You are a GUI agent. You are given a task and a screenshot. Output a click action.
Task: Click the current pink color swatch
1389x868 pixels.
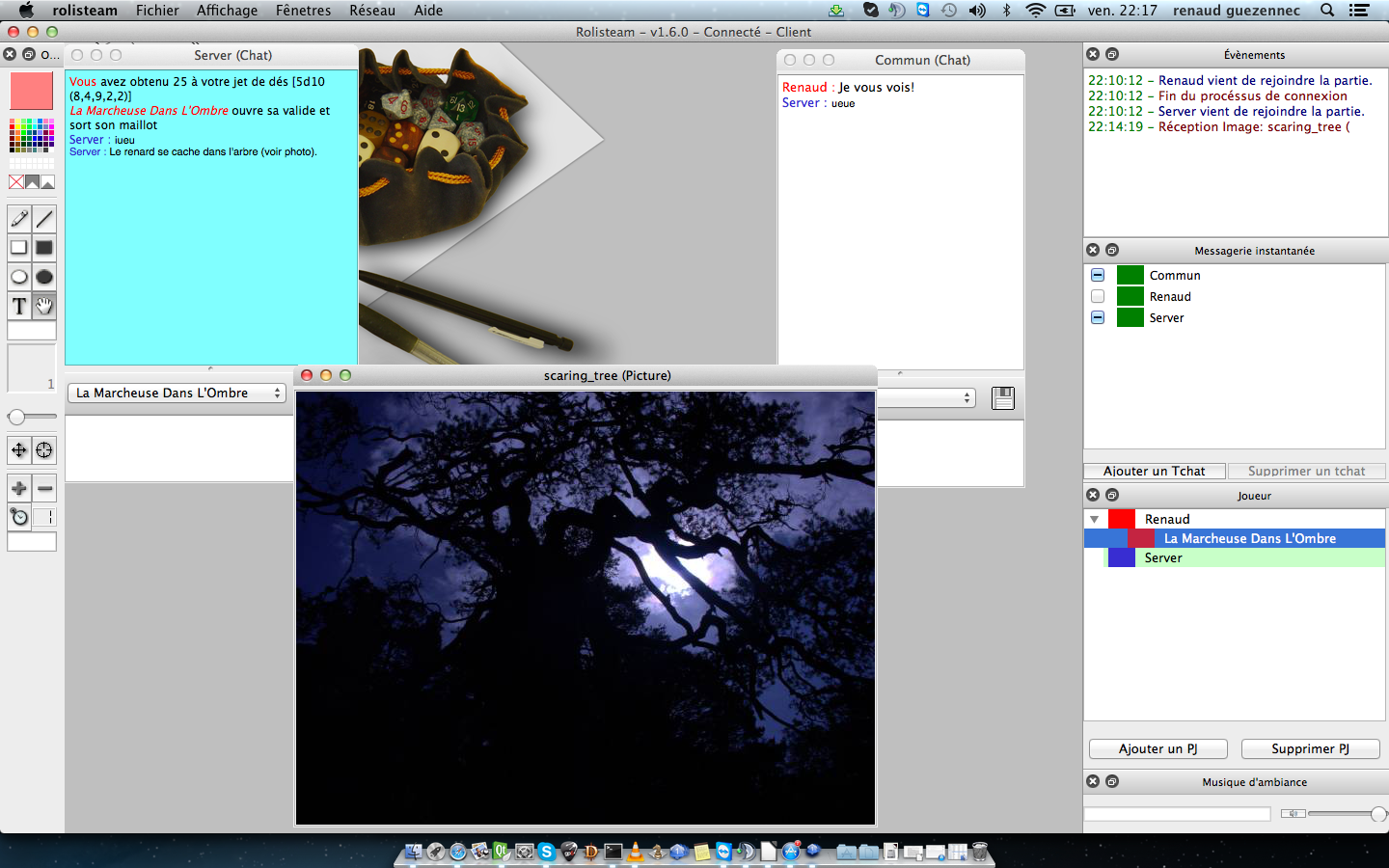click(x=32, y=91)
